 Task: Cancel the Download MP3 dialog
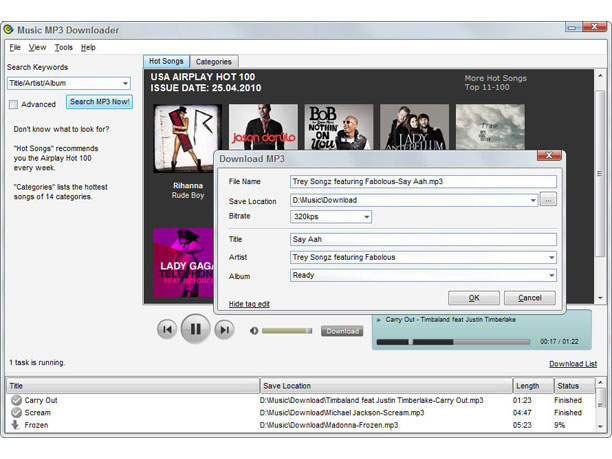[x=530, y=298]
